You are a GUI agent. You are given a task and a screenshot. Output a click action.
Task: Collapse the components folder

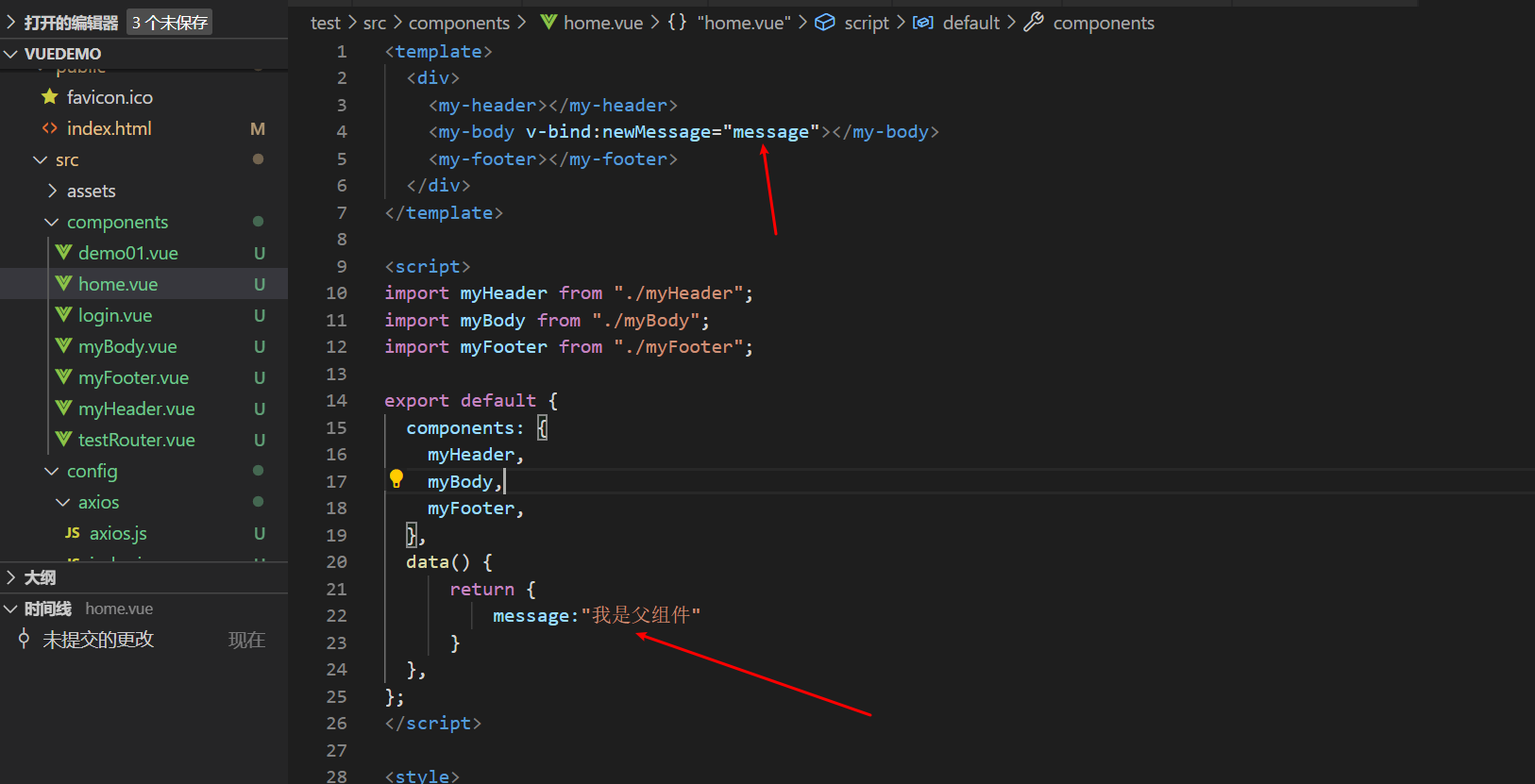pyautogui.click(x=52, y=222)
